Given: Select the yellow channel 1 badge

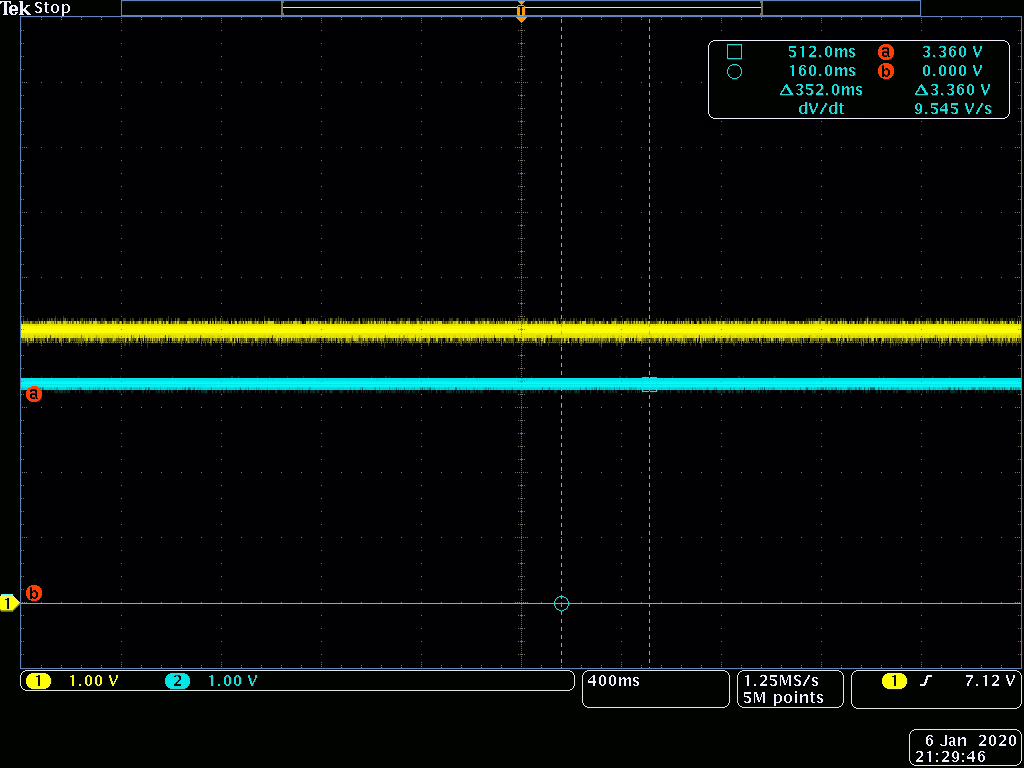Looking at the screenshot, I should 38,681.
